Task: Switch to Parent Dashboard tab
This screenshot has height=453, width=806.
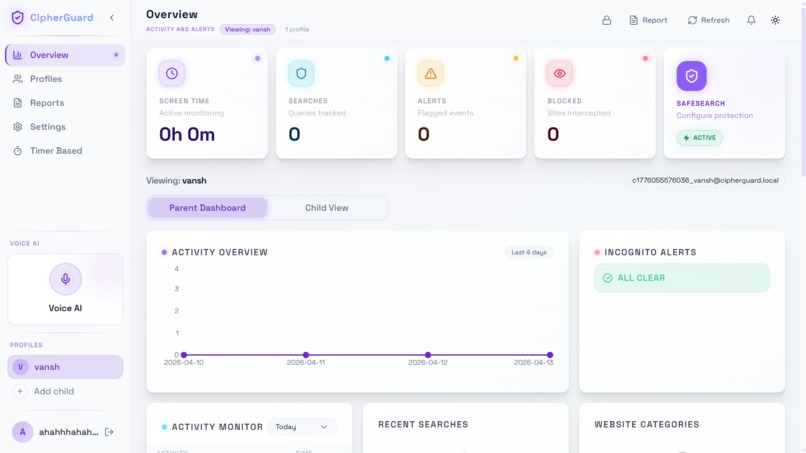Action: (x=208, y=208)
